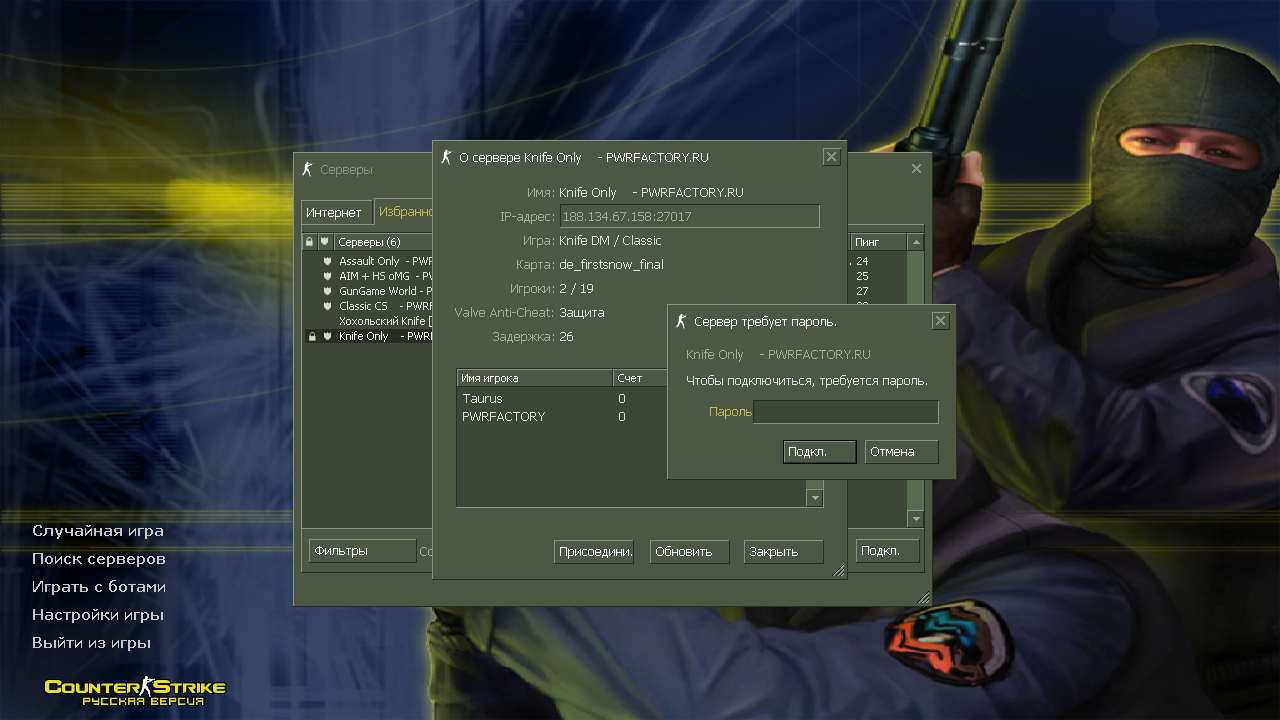This screenshot has height=720, width=1280.
Task: Click the password lock column header icon
Action: point(310,242)
